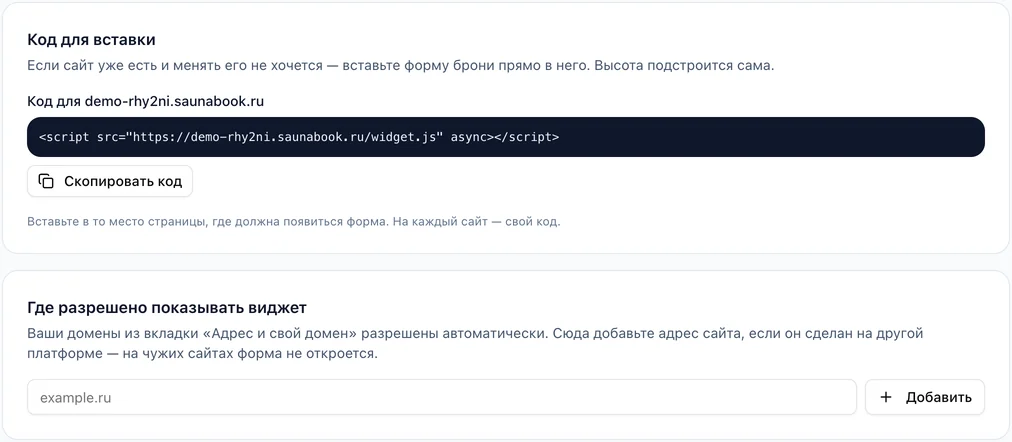
Task: Click description starting Если сайт уже есть
Action: coord(400,66)
